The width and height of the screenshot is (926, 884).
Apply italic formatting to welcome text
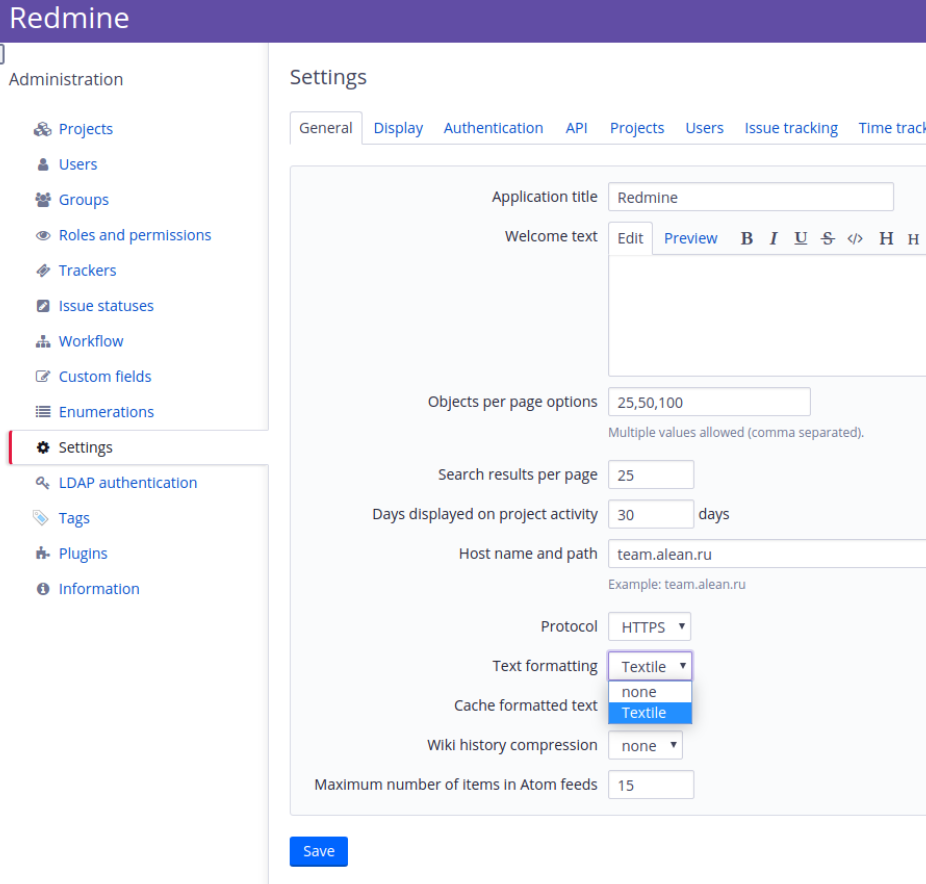(x=774, y=239)
